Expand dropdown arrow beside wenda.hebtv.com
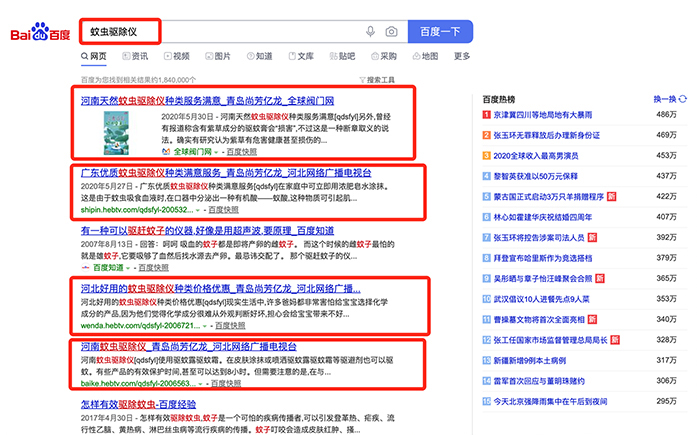 tap(204, 326)
